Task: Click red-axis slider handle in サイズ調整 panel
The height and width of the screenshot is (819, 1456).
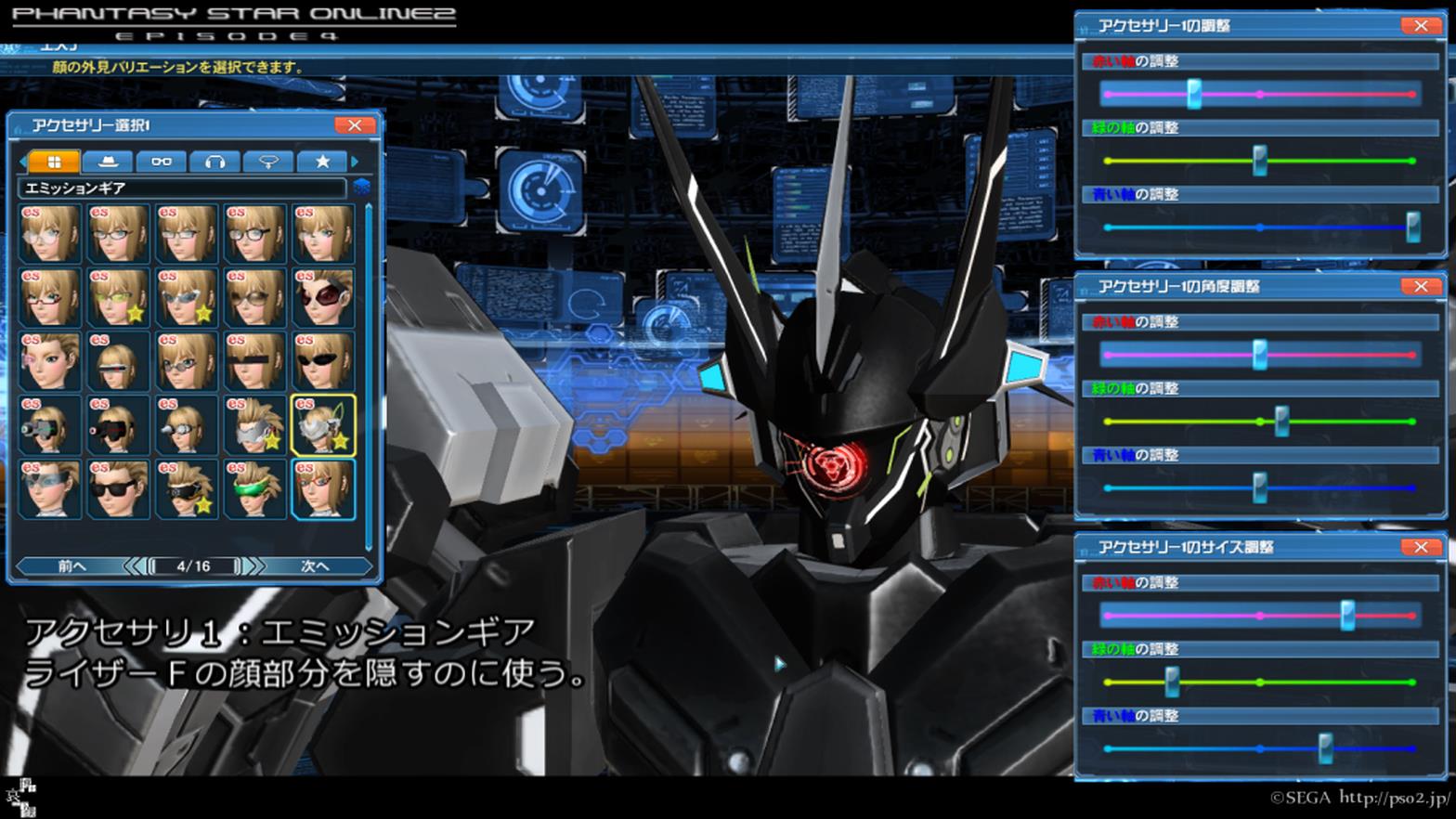Action: [x=1347, y=616]
